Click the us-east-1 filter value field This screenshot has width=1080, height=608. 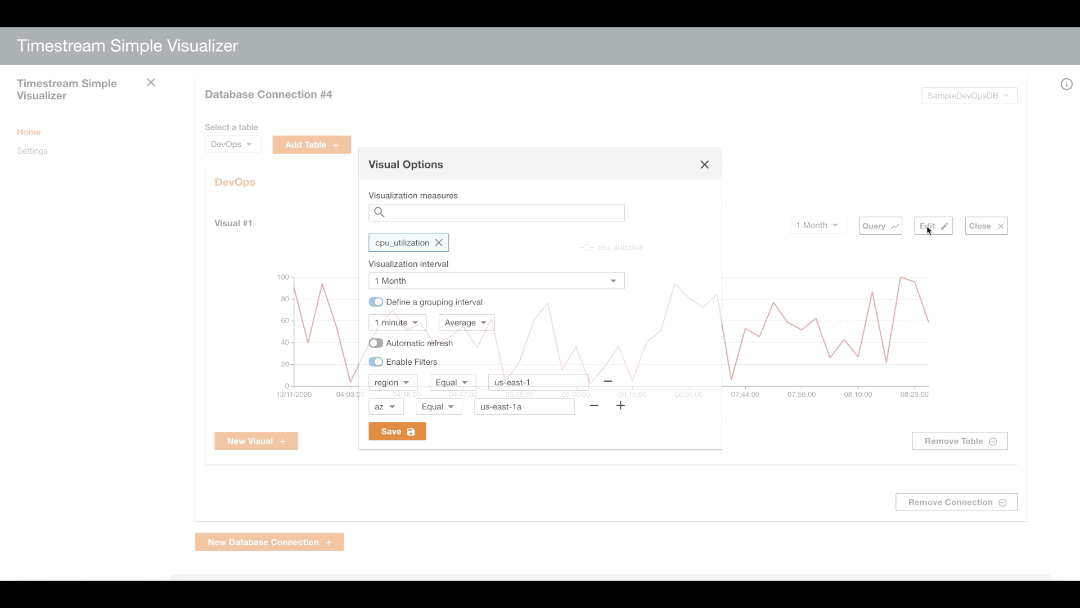538,382
